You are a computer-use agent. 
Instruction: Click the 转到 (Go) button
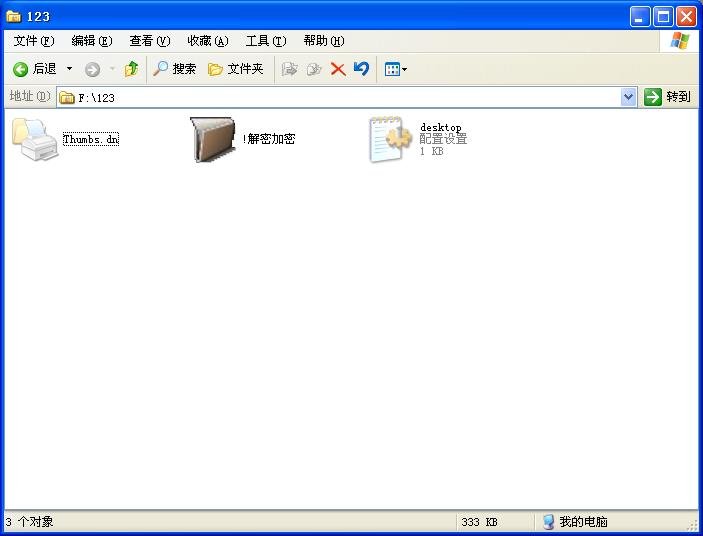(x=668, y=97)
